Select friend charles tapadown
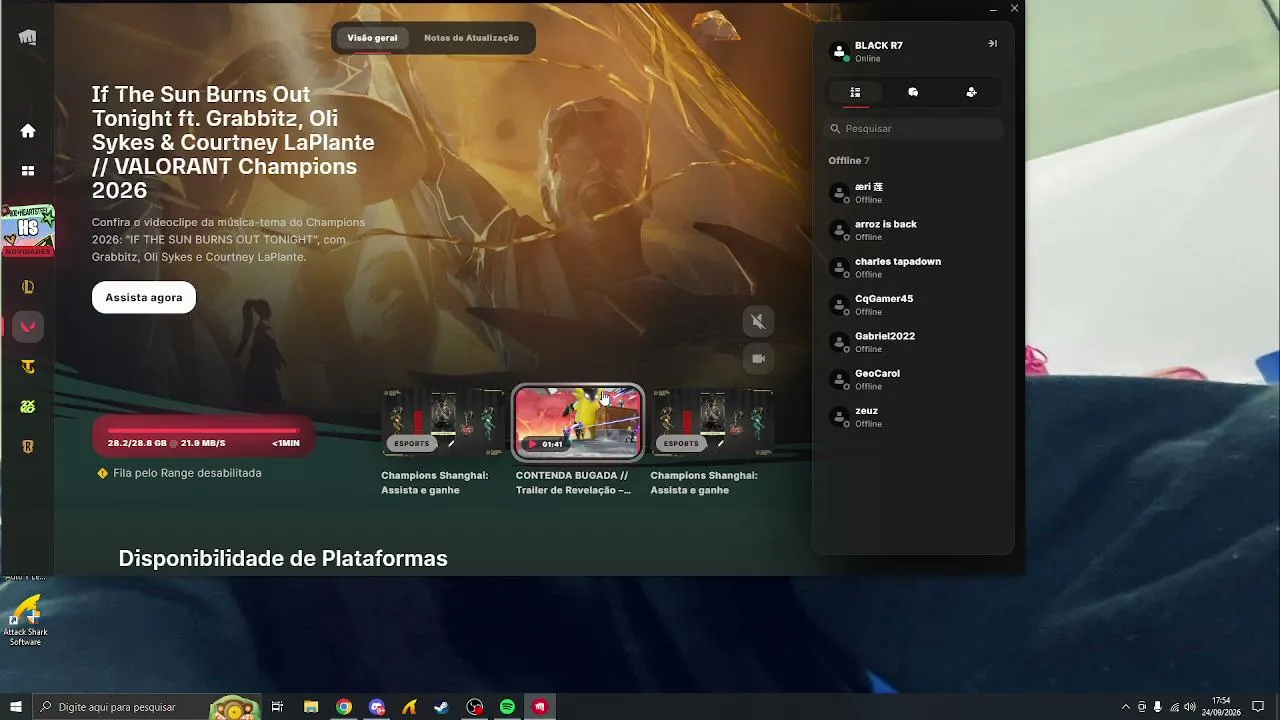This screenshot has width=1280, height=720. [x=913, y=267]
